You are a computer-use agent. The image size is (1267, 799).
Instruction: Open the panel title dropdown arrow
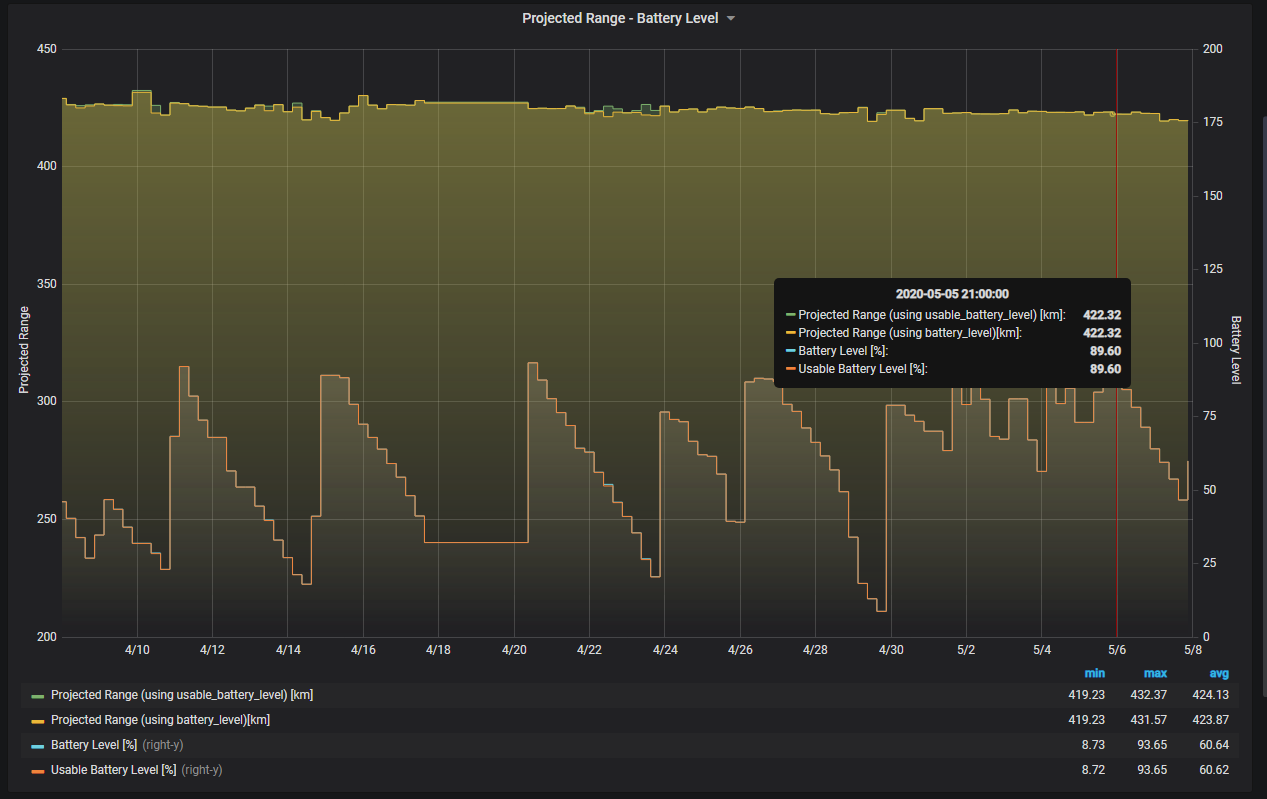pyautogui.click(x=731, y=19)
